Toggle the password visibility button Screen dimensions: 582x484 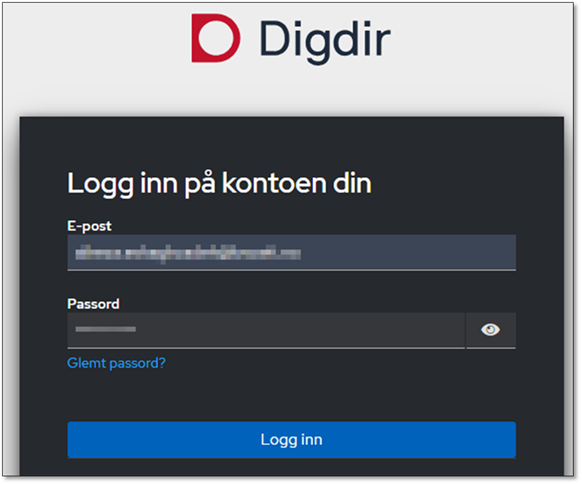coord(491,330)
